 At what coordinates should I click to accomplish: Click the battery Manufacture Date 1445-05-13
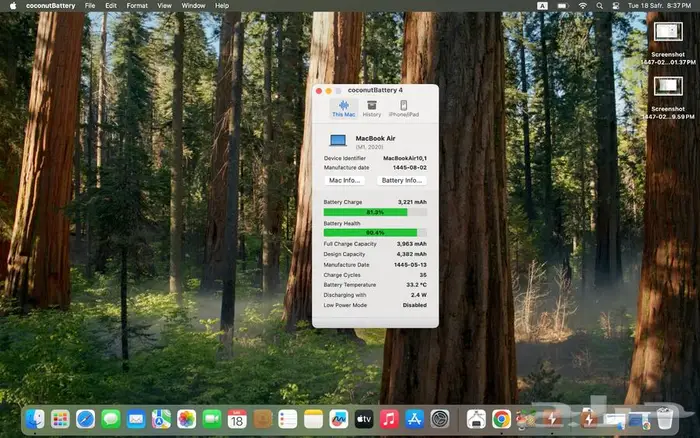(410, 265)
